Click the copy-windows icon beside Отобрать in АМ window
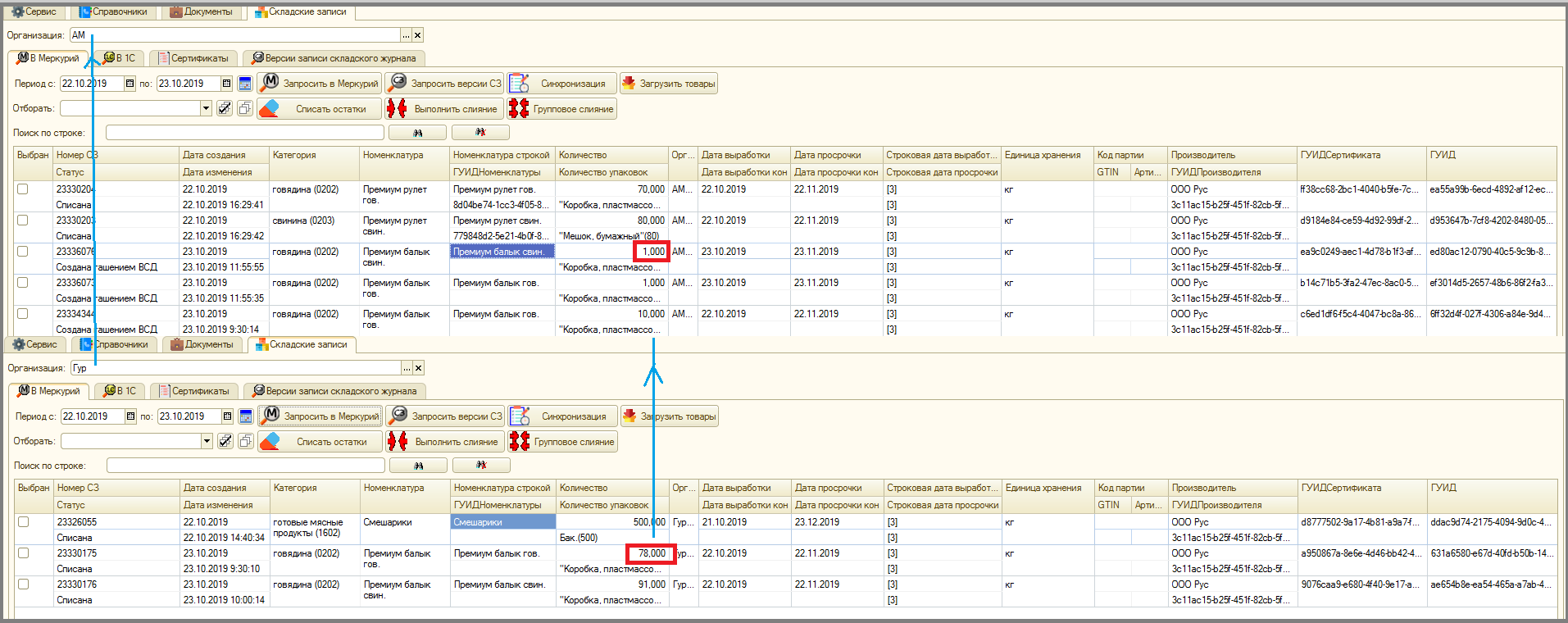The width and height of the screenshot is (1568, 623). 244,108
